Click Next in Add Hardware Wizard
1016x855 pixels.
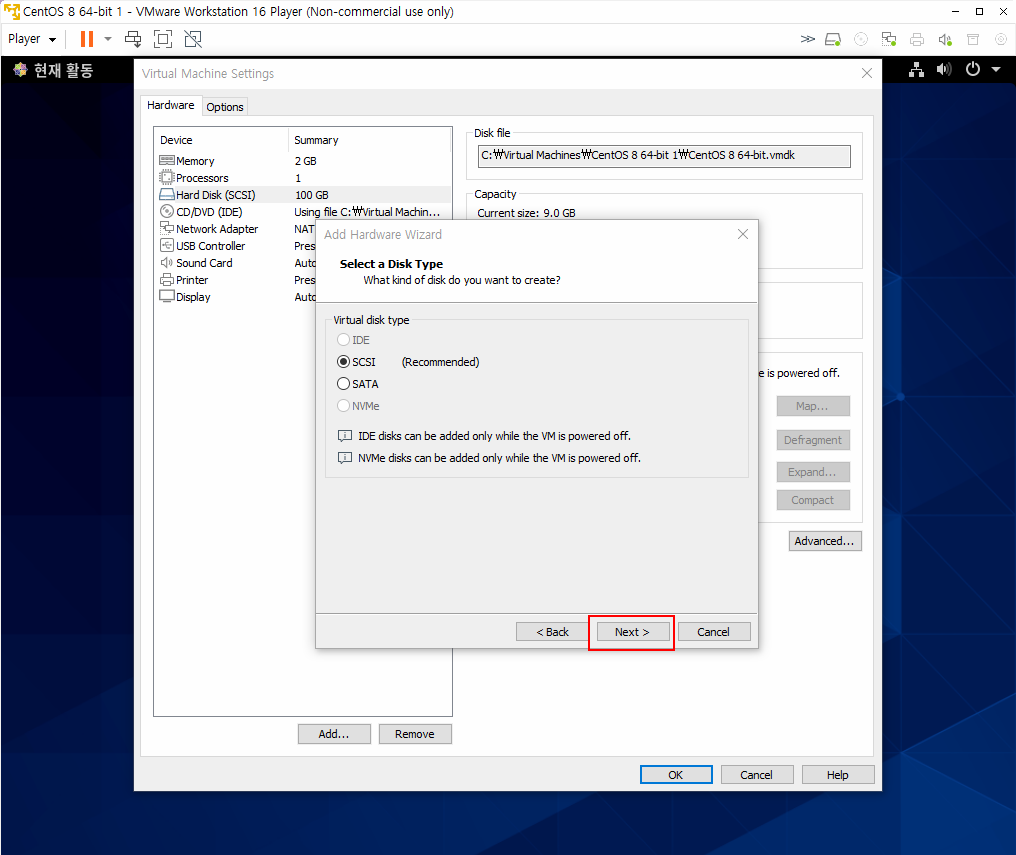tap(632, 632)
